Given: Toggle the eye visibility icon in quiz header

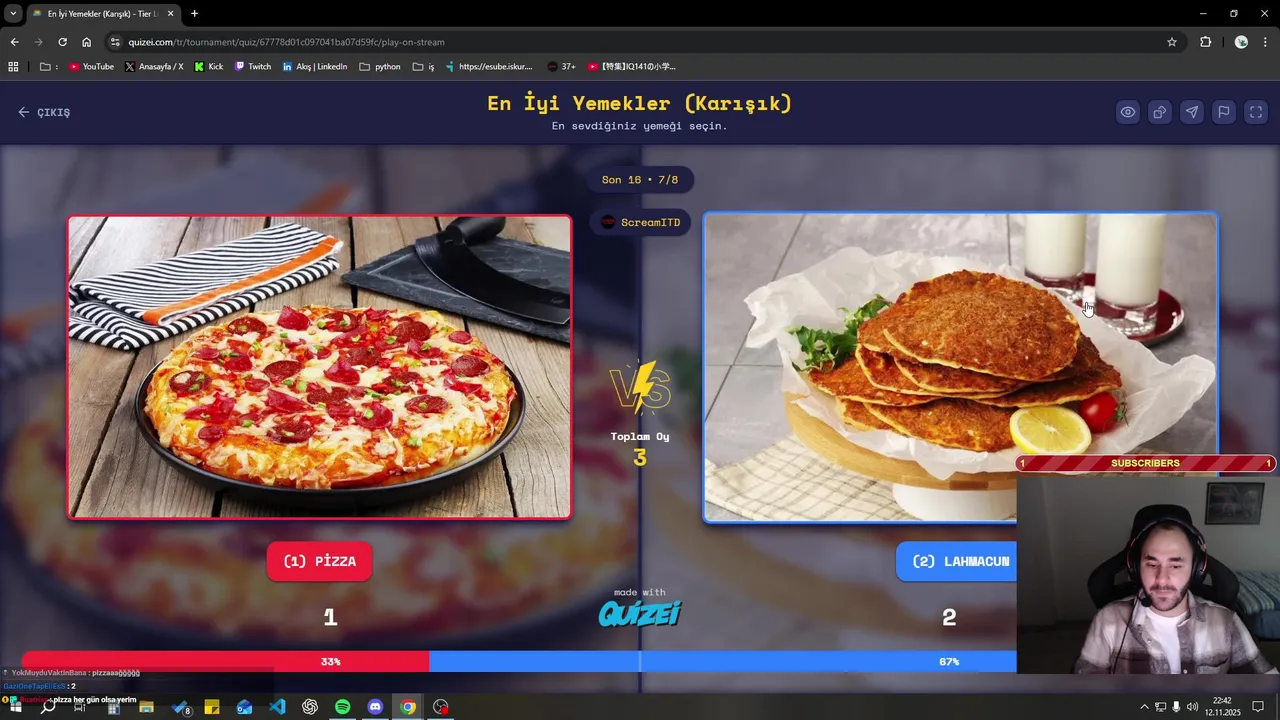Looking at the screenshot, I should point(1127,112).
